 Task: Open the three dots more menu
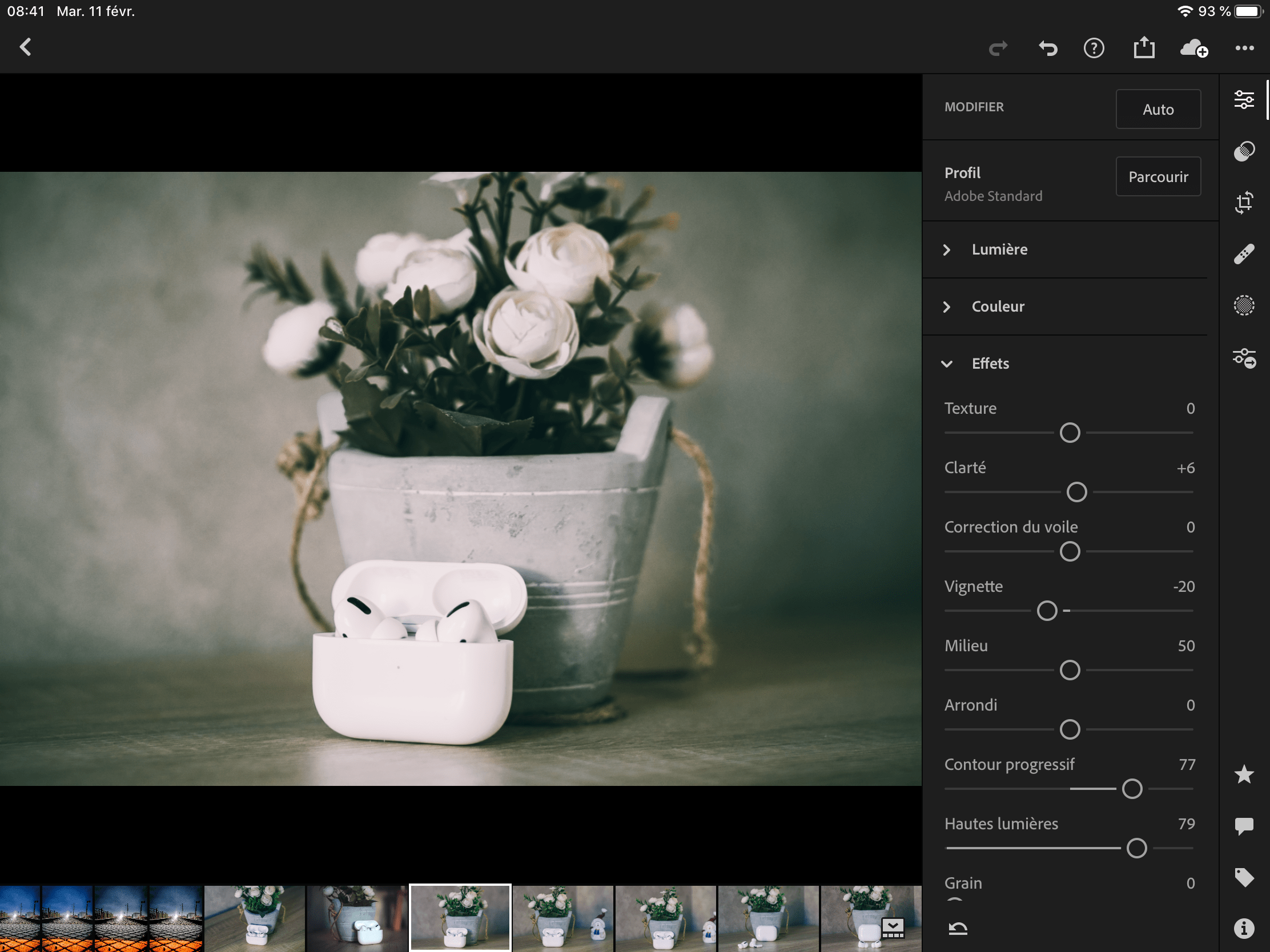[1244, 49]
